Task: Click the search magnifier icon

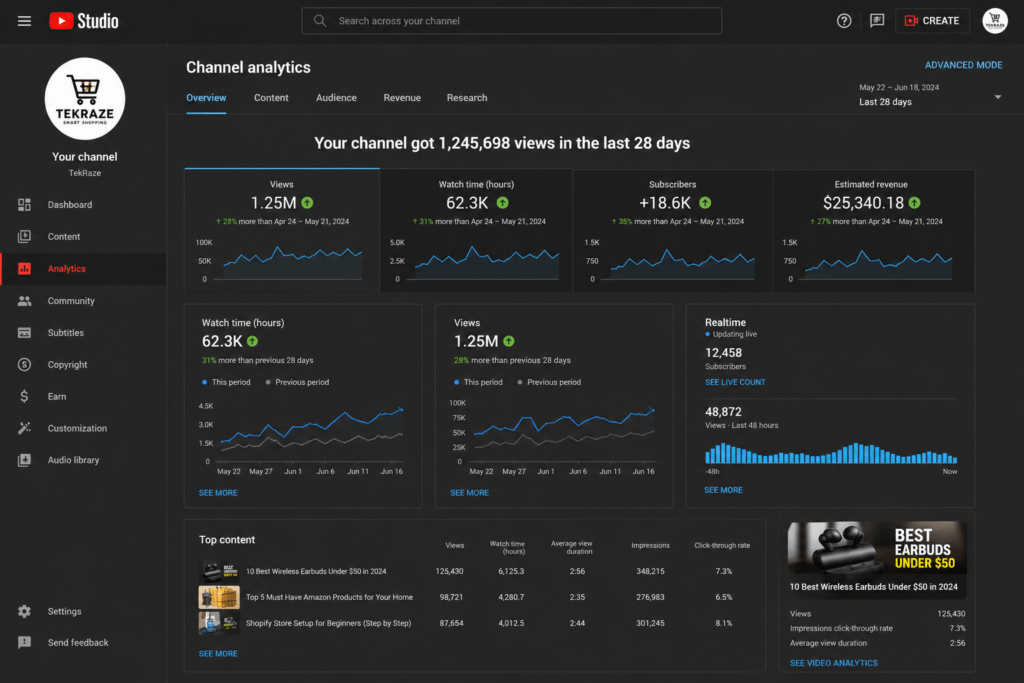Action: click(320, 21)
